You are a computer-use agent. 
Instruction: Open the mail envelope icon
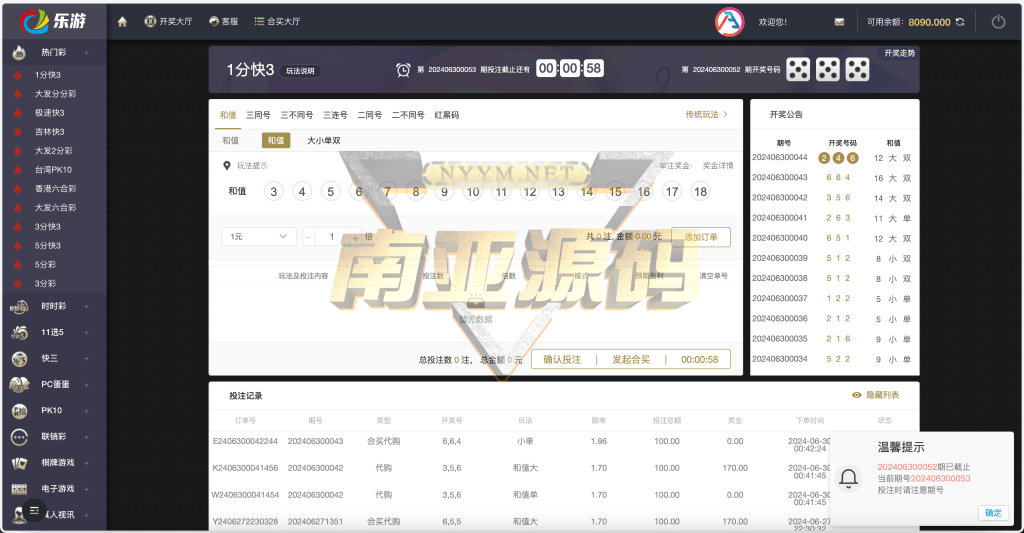tap(839, 21)
